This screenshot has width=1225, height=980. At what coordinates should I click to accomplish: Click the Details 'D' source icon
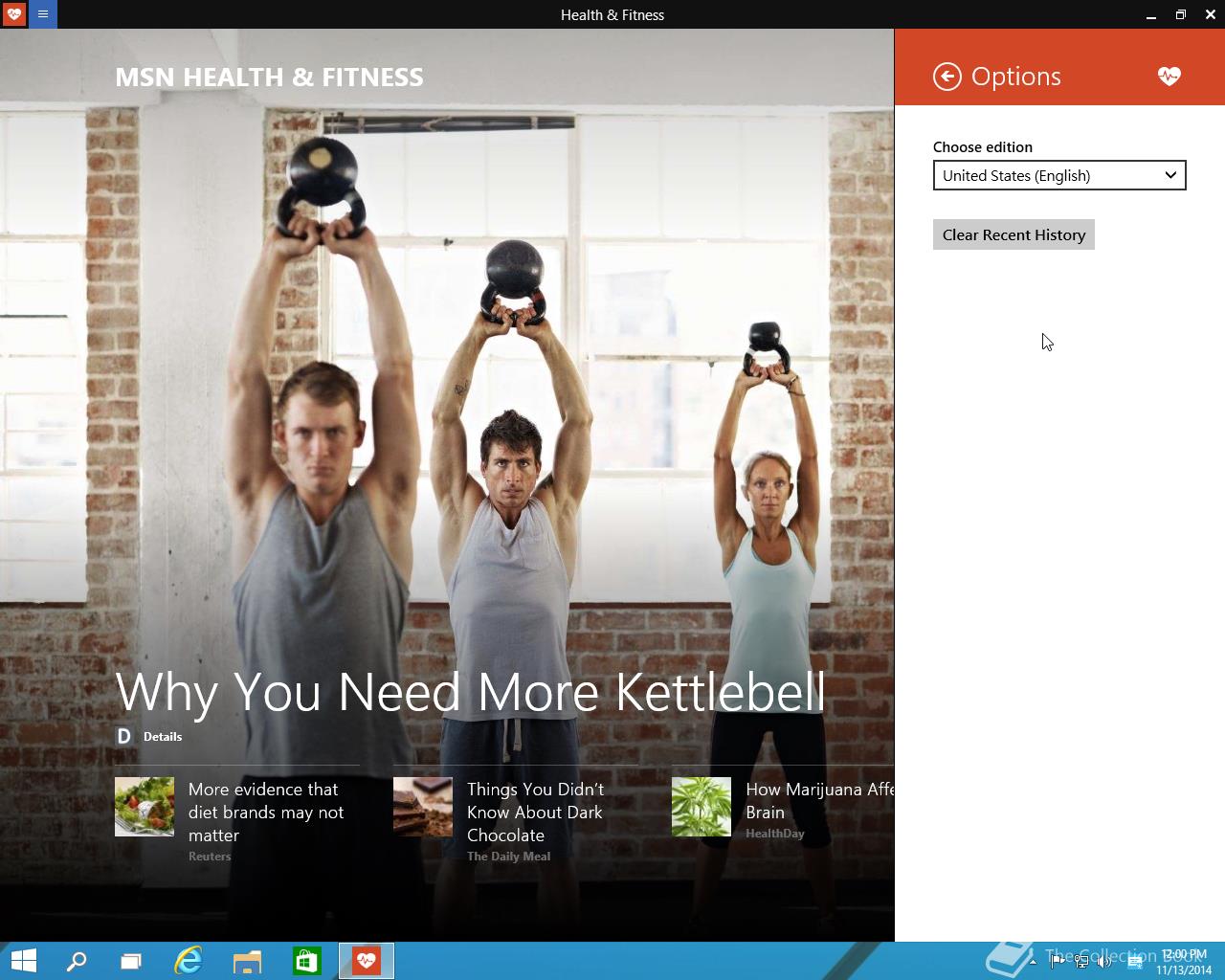(123, 736)
